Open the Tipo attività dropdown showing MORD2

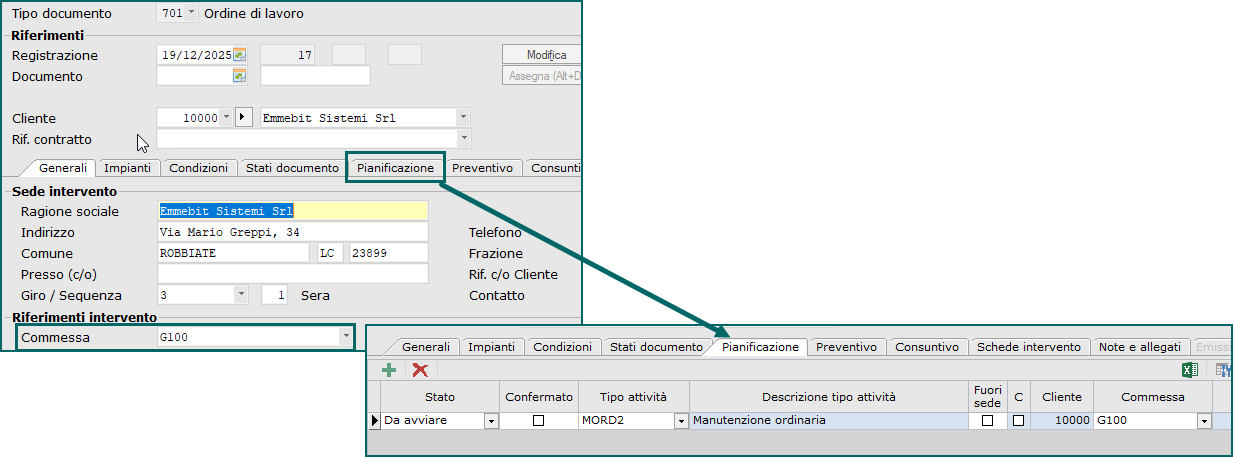tap(681, 422)
